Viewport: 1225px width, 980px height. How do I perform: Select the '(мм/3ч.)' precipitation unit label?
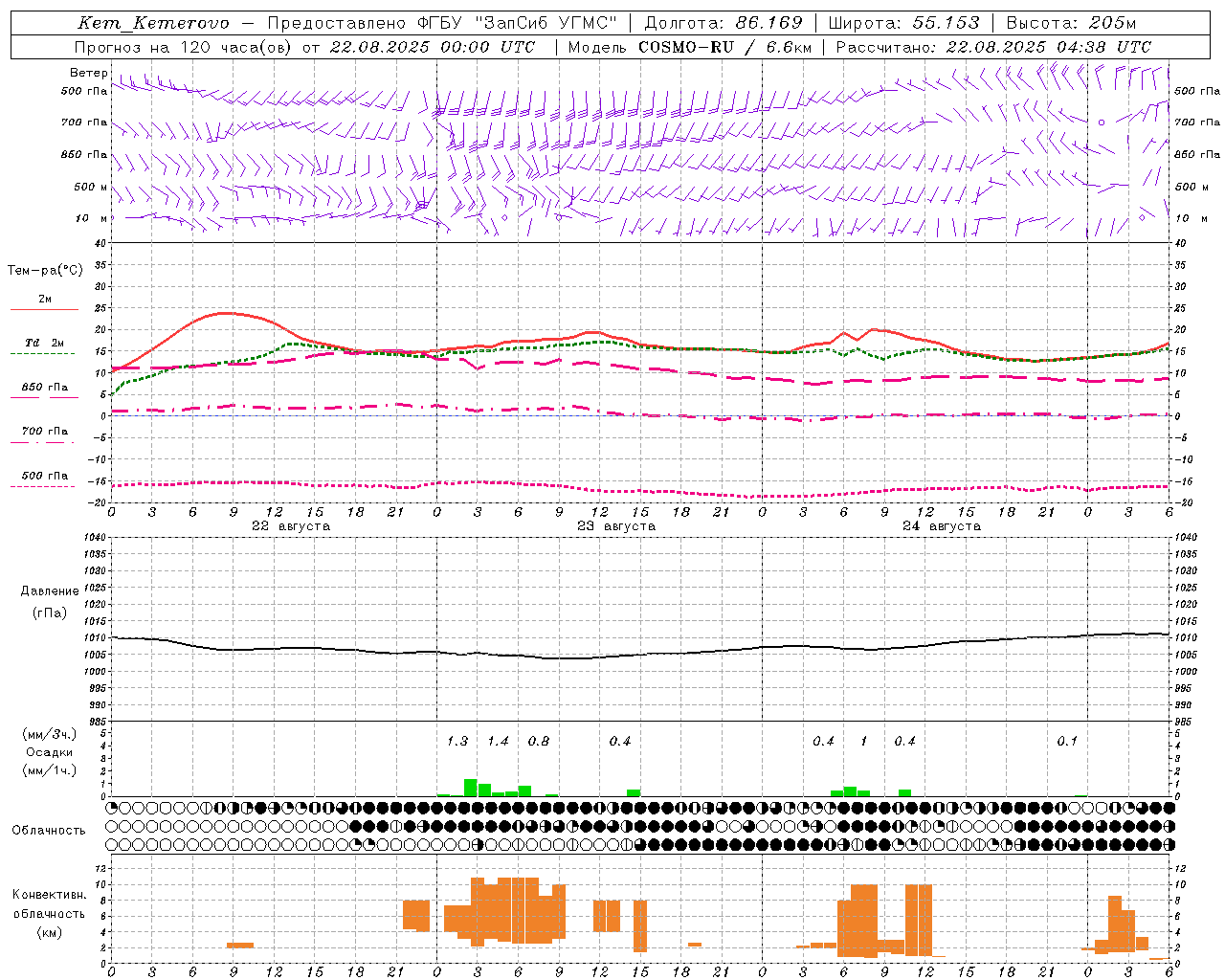[50, 734]
